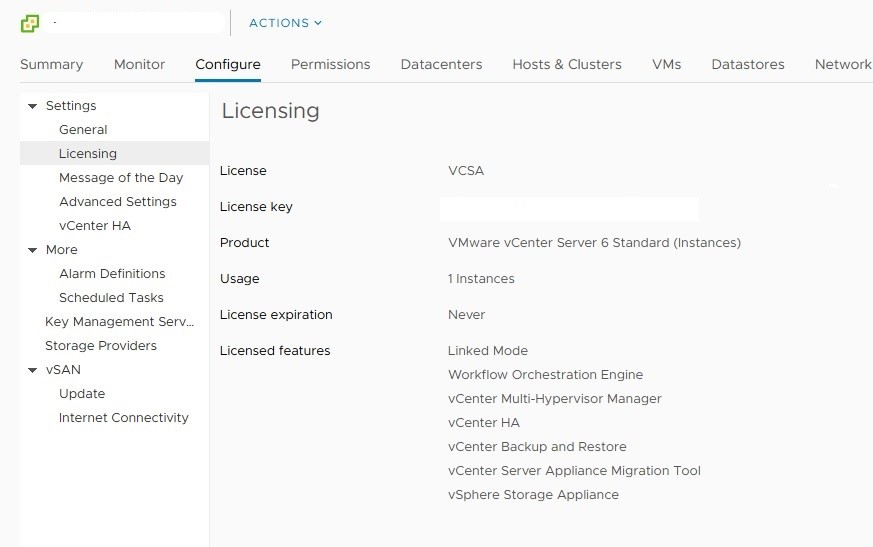Collapse the More tree section

(33, 250)
